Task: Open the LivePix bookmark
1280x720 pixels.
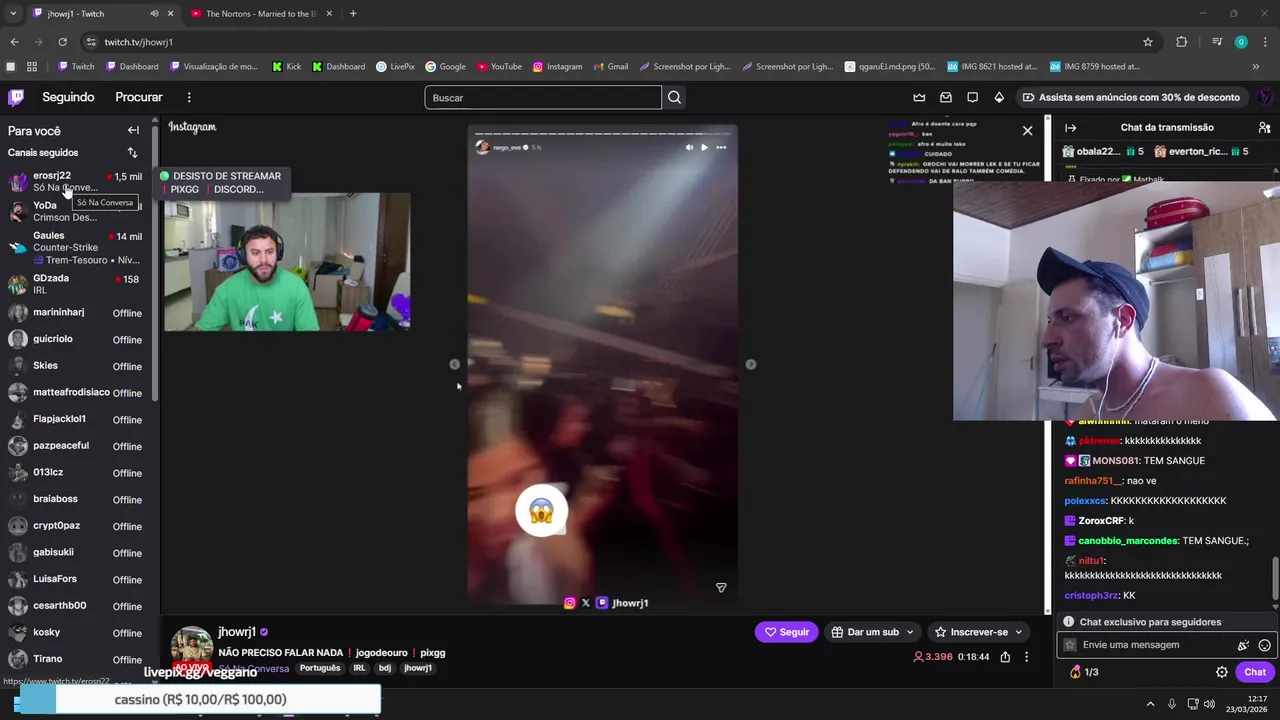Action: coord(395,67)
